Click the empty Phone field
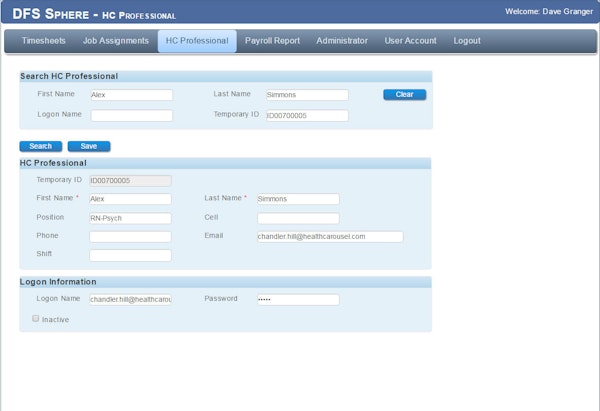This screenshot has width=600, height=411. click(130, 236)
